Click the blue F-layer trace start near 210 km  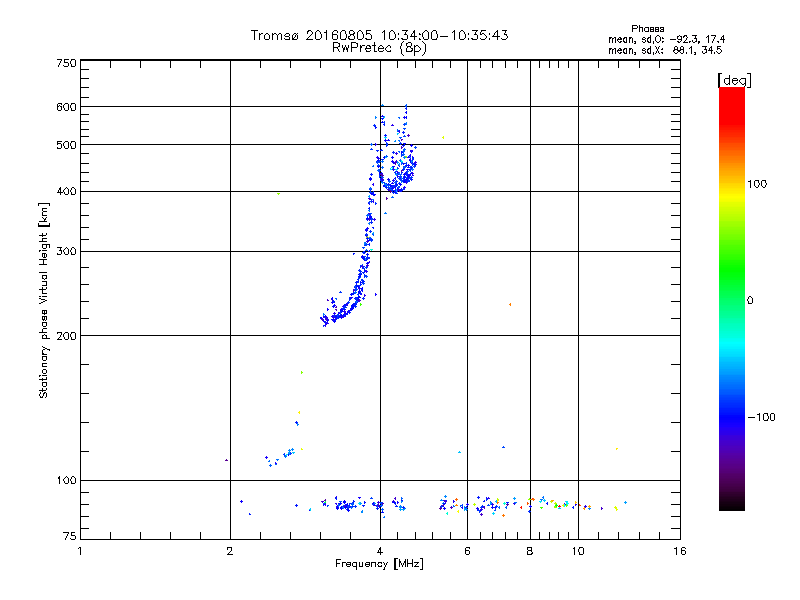click(x=324, y=320)
